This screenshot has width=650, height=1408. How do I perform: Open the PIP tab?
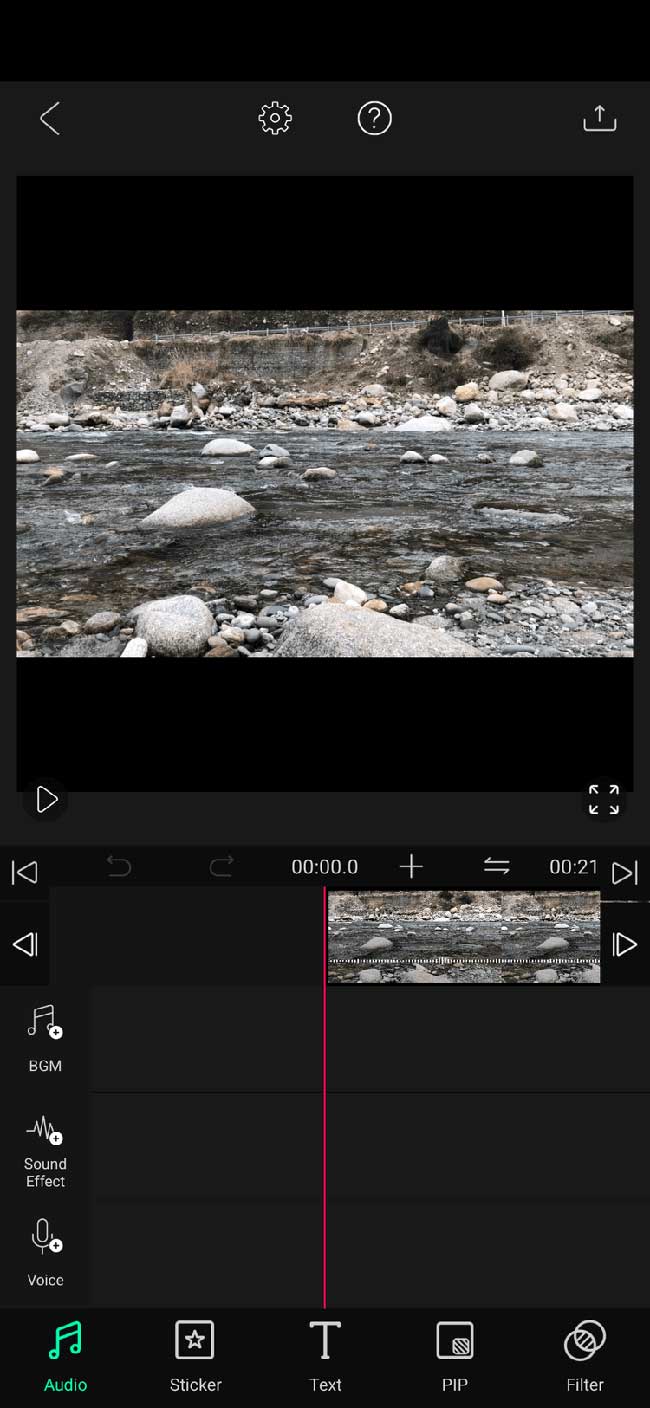455,1357
